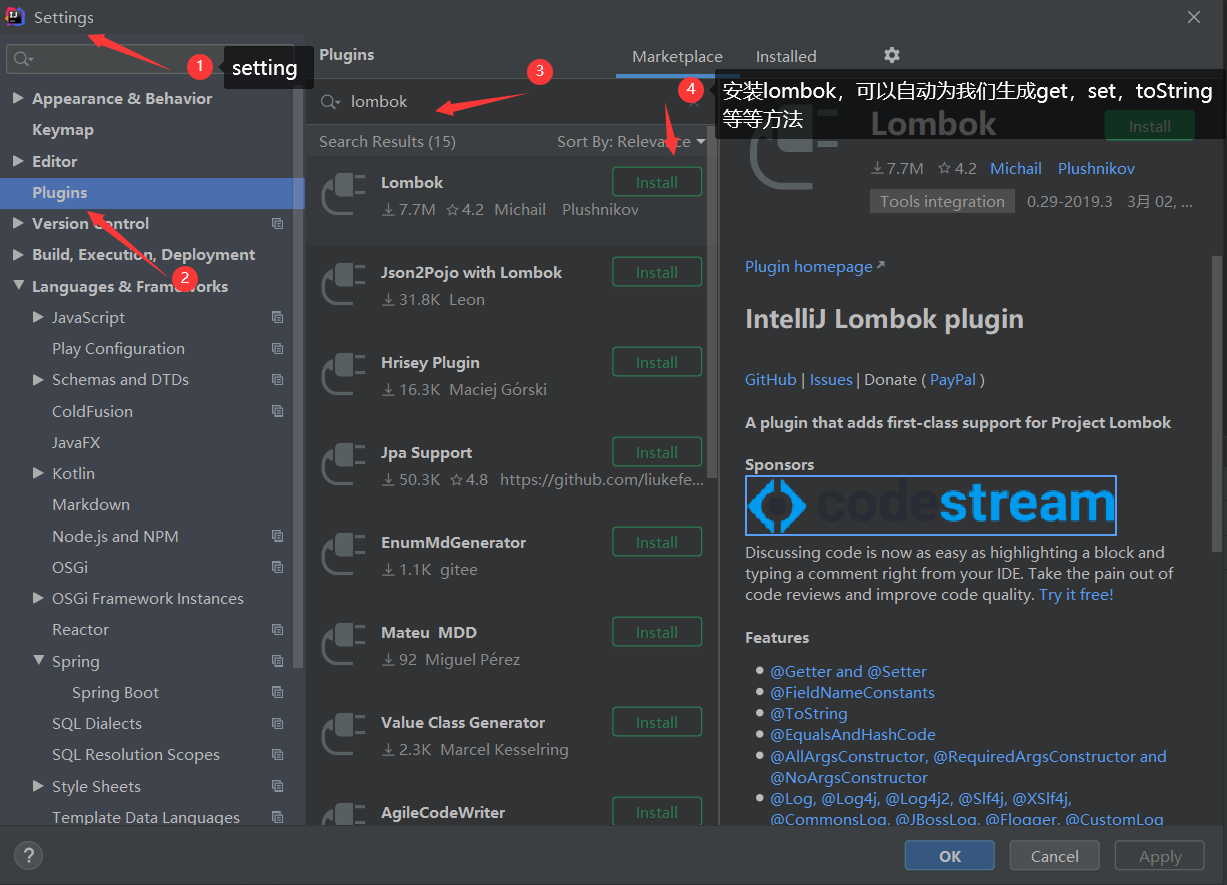Click project-level icon beside SQL Dialects

point(278,724)
